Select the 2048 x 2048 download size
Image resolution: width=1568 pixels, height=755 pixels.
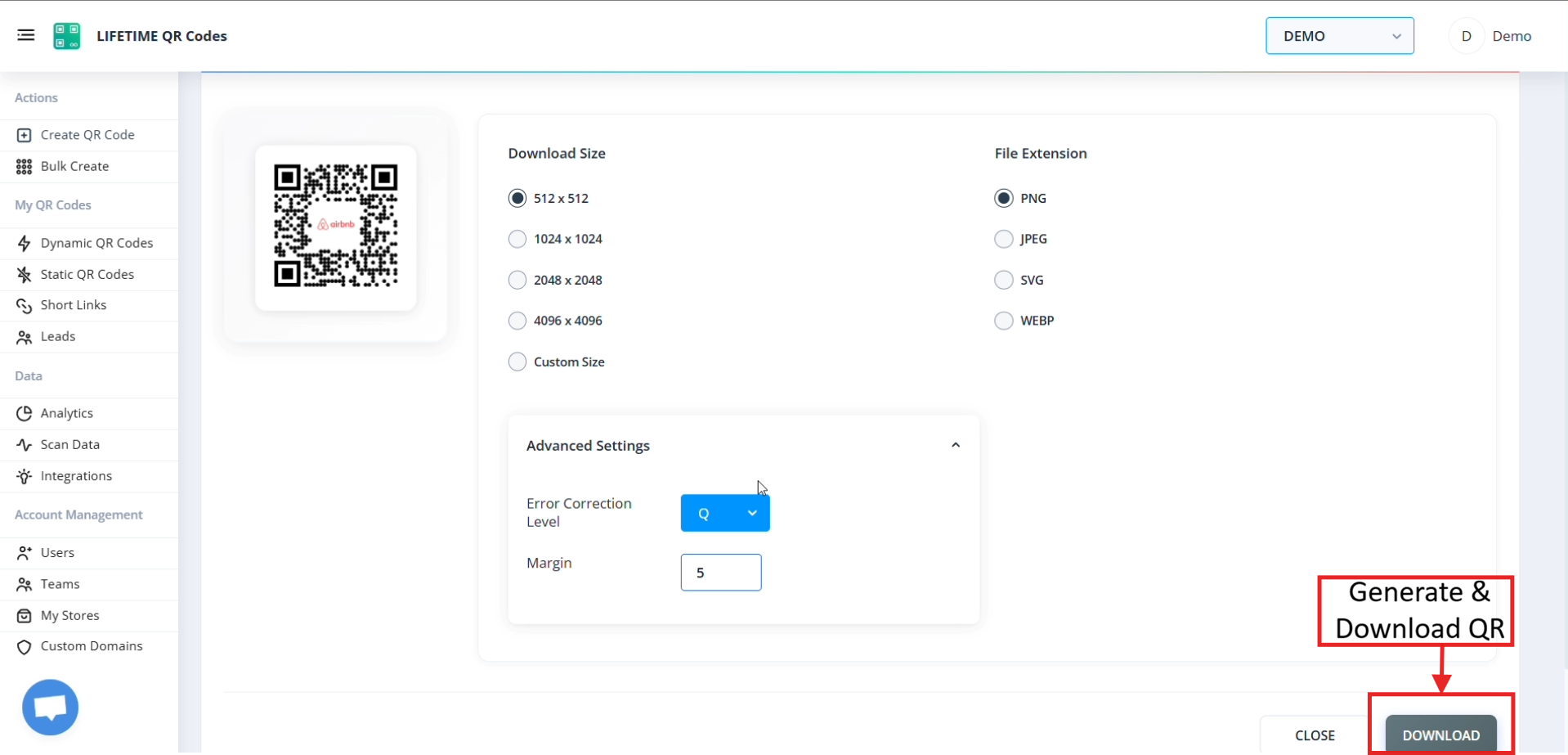coord(517,280)
